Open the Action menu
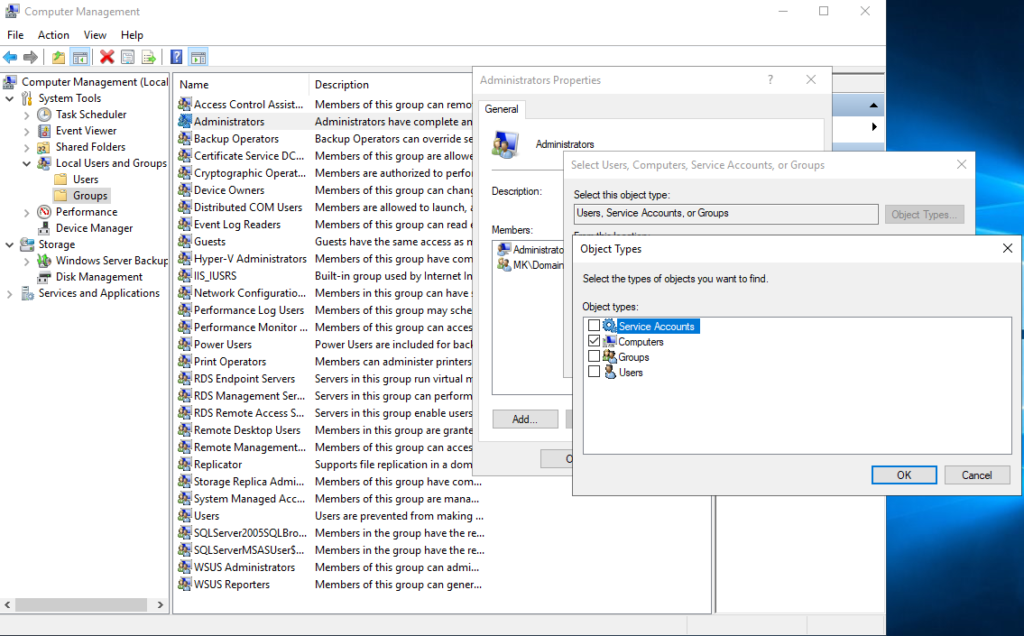This screenshot has height=636, width=1024. pyautogui.click(x=54, y=35)
